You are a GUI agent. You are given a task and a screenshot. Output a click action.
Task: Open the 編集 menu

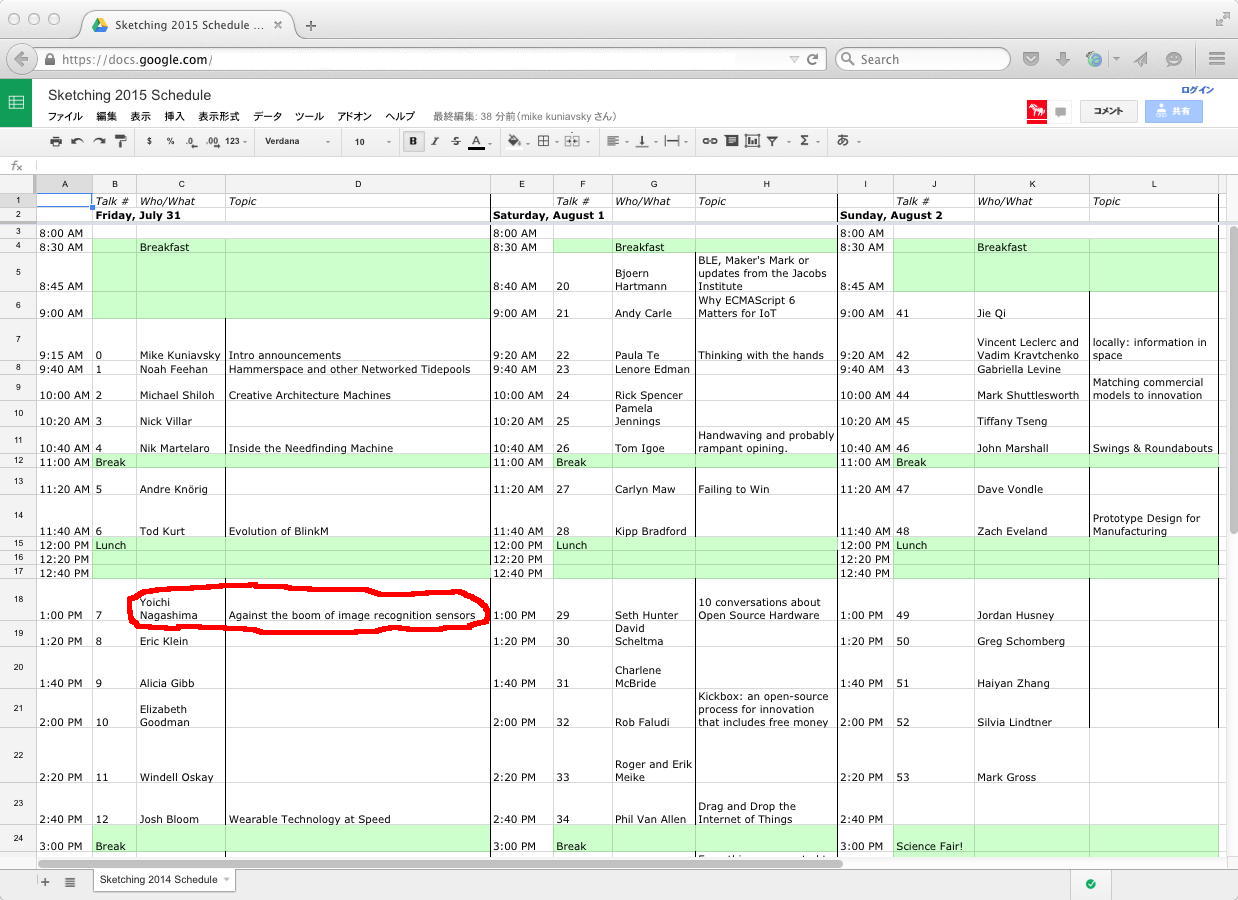[x=106, y=117]
